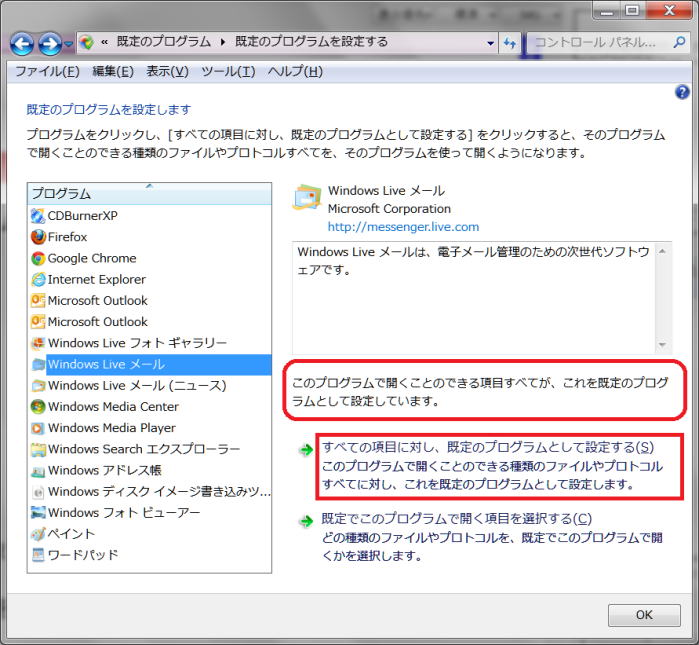Click description box scrollbar down arrow
699x645 pixels.
coord(662,345)
